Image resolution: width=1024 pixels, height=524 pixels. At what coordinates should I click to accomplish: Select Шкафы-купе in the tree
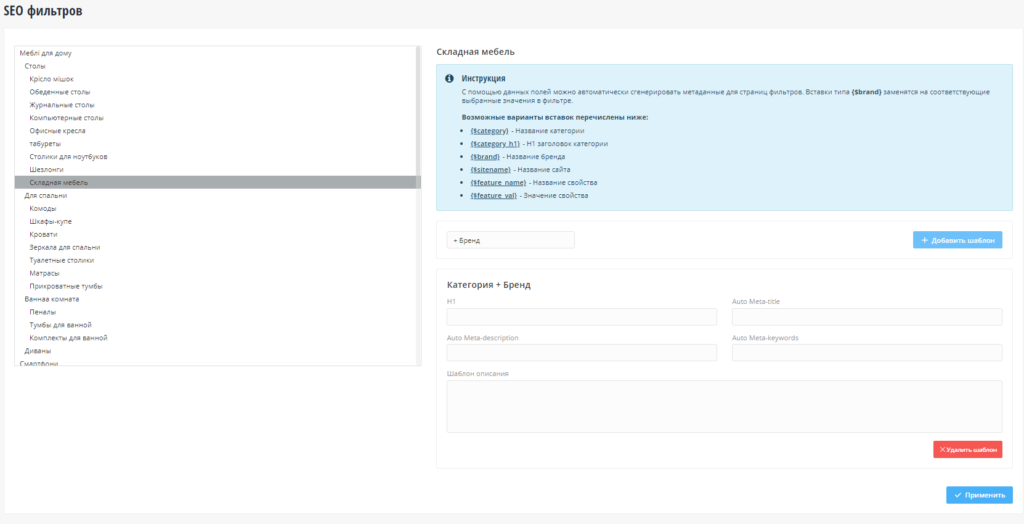click(51, 221)
